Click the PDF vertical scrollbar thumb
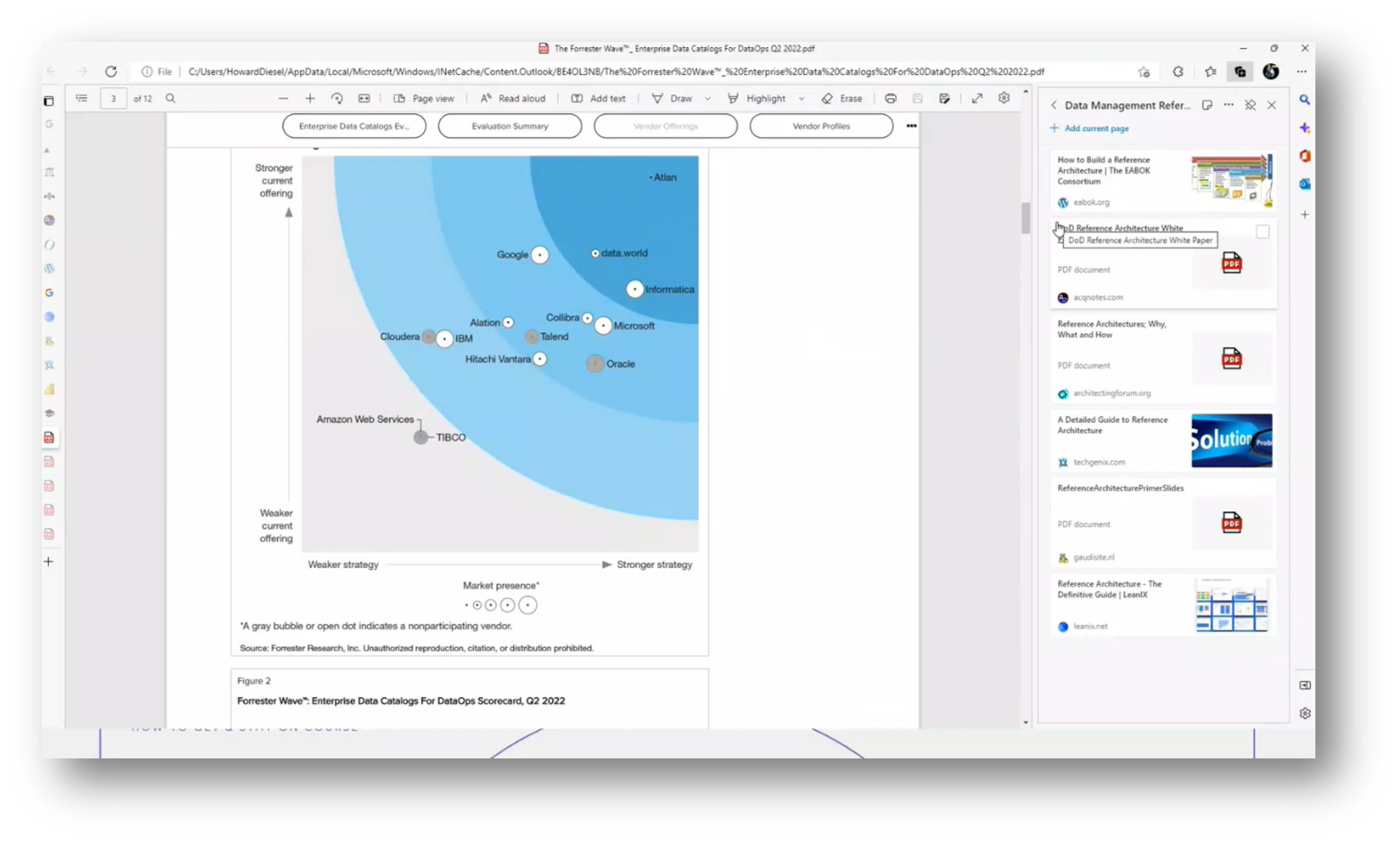The width and height of the screenshot is (1400, 843). click(x=1025, y=217)
